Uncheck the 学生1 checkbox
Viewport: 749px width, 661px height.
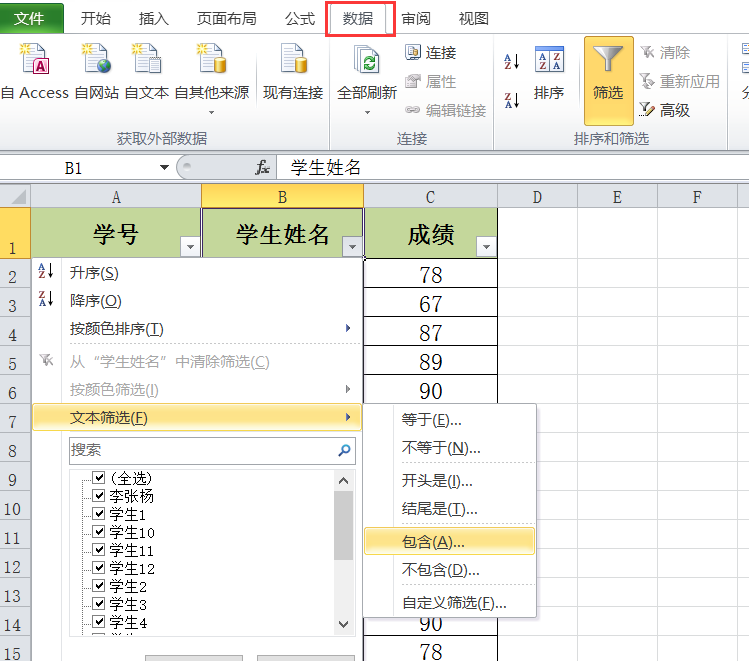pos(98,513)
